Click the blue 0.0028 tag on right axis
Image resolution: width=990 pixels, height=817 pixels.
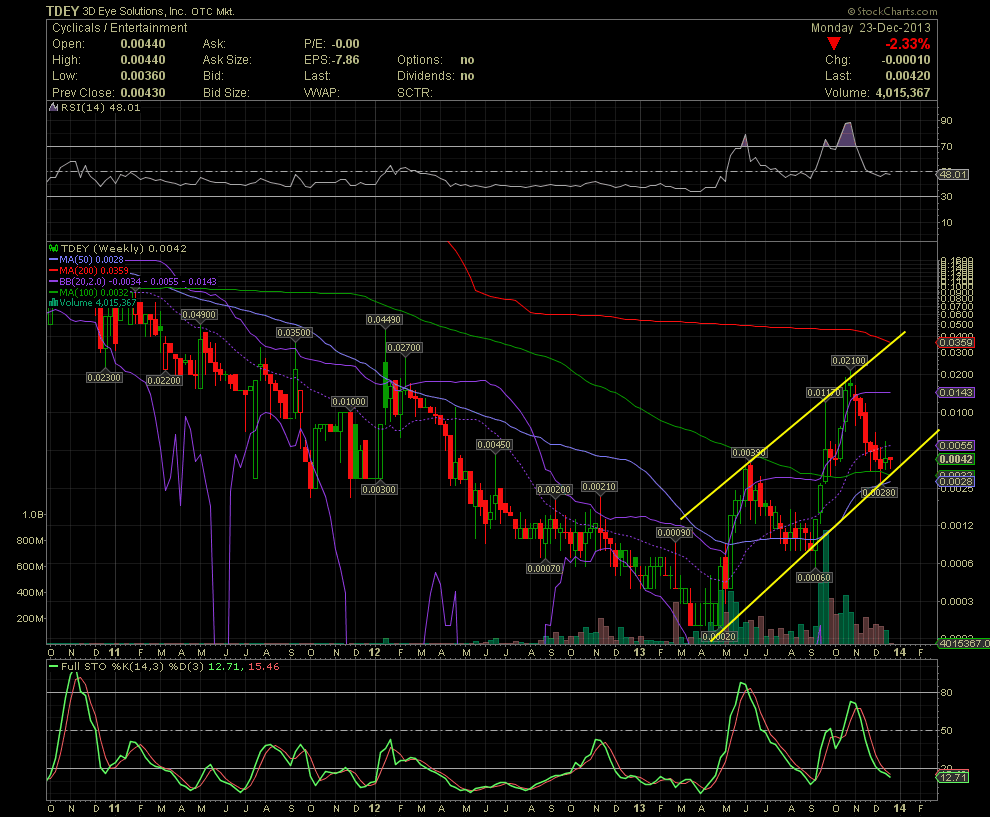956,481
